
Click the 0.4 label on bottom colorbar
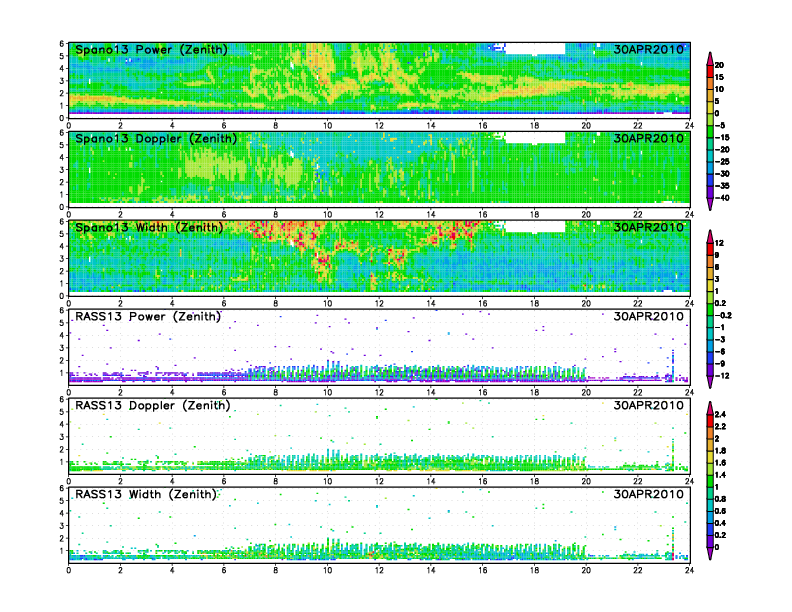pos(720,523)
